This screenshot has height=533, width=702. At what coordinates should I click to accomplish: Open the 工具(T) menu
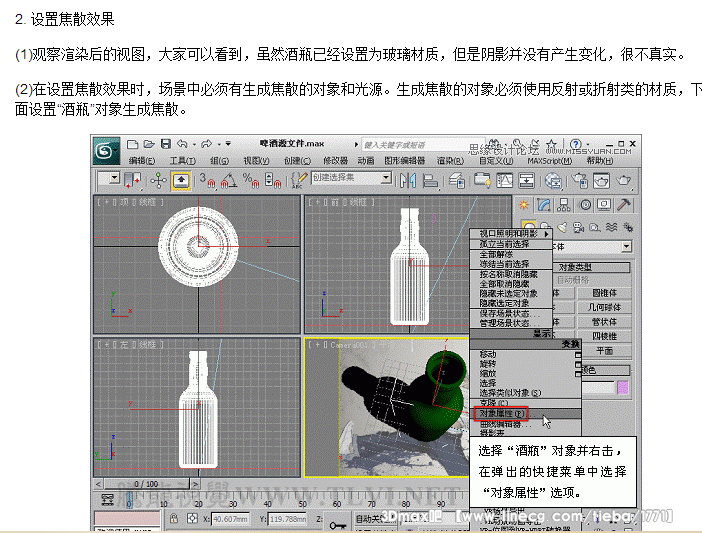183,161
